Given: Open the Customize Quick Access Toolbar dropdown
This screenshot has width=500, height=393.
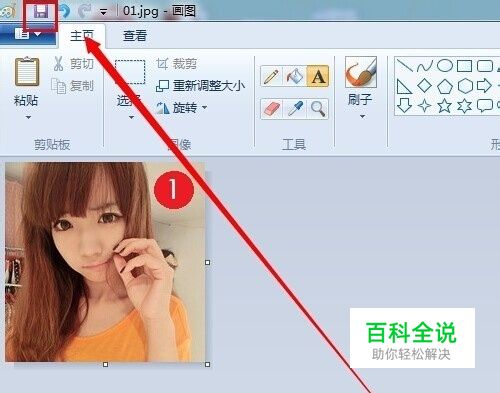Looking at the screenshot, I should tap(104, 13).
